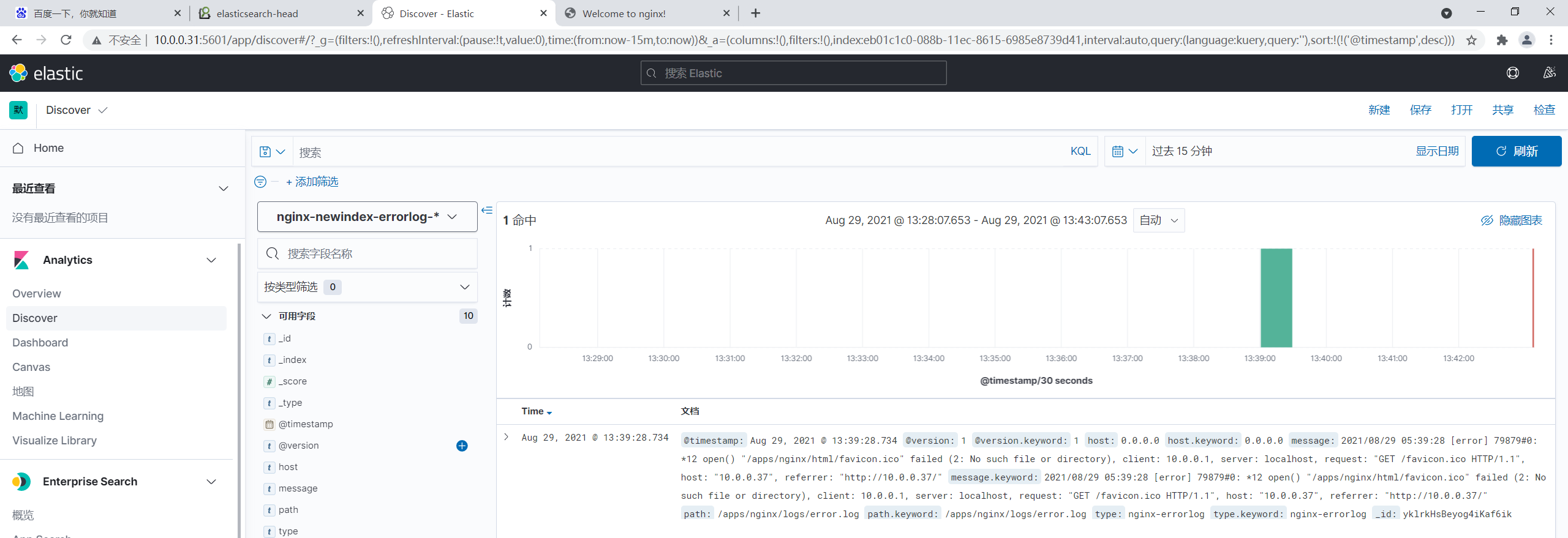1568x538 pixels.
Task: Click the _score number field icon
Action: coord(269,381)
